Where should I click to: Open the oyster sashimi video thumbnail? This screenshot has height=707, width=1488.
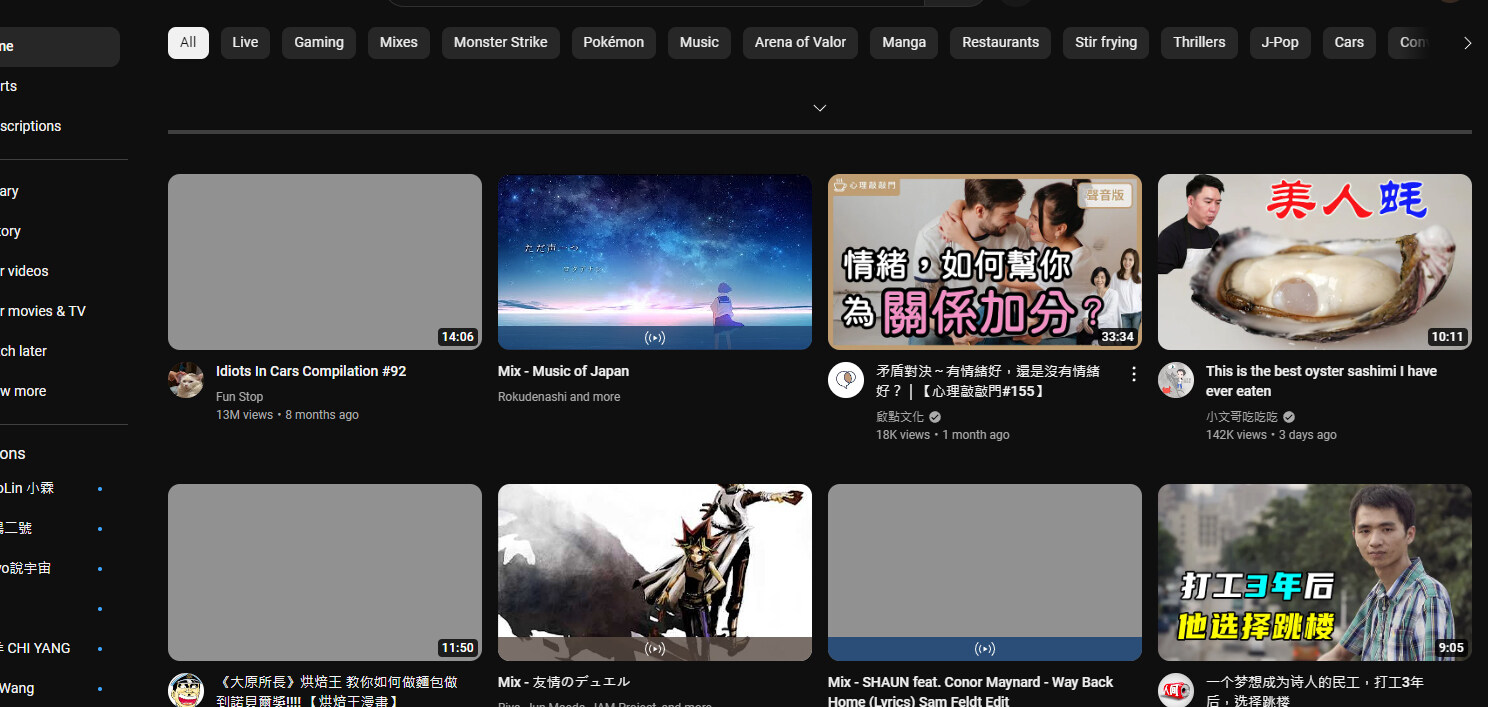(x=1315, y=262)
